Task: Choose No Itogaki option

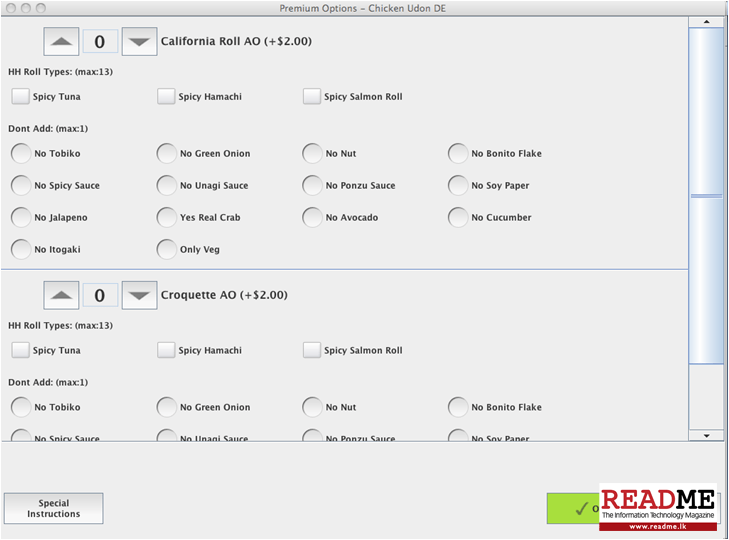Action: pos(21,249)
